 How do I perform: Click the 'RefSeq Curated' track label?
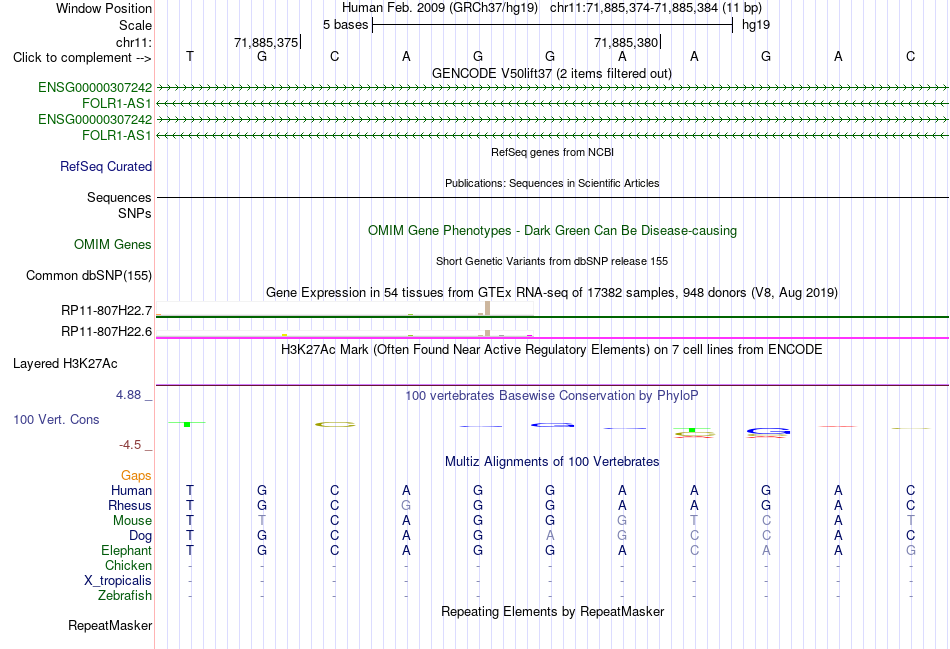tap(105, 167)
